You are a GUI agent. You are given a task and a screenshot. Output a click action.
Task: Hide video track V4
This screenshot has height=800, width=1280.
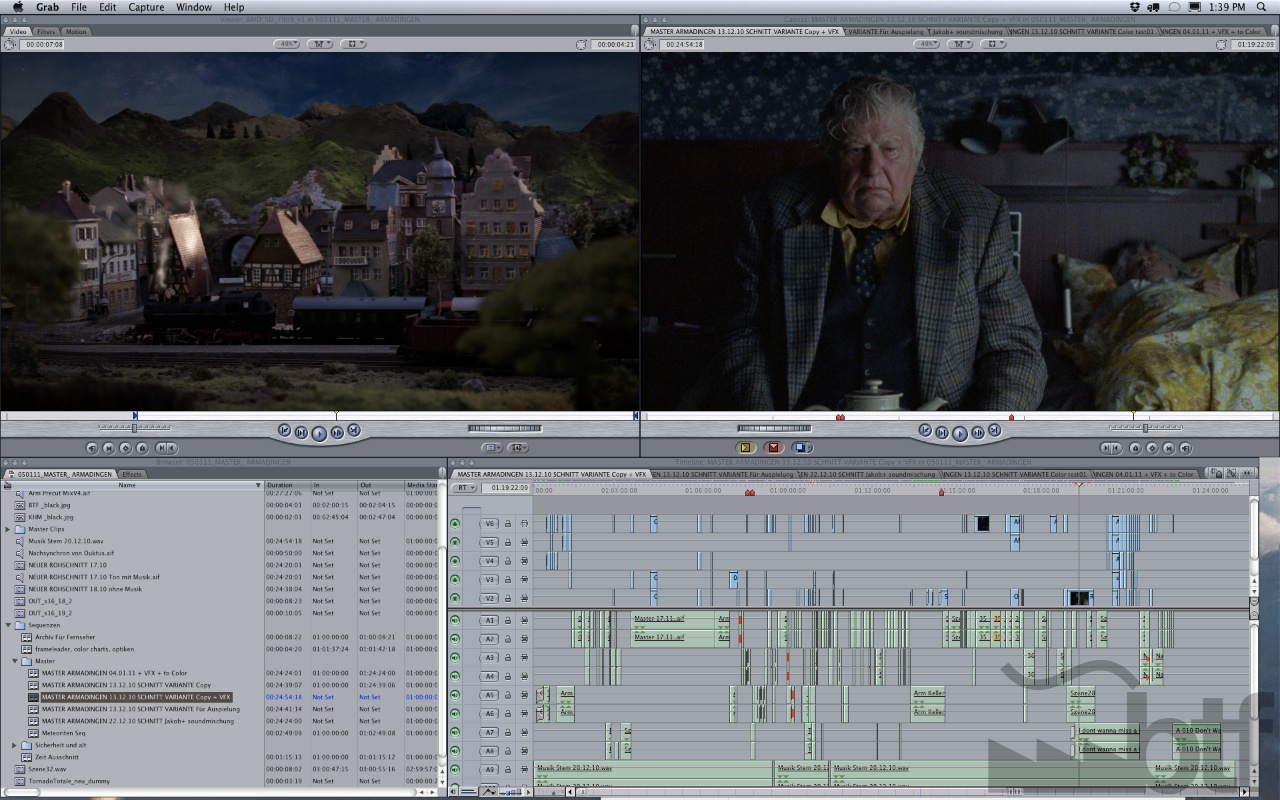(x=456, y=561)
